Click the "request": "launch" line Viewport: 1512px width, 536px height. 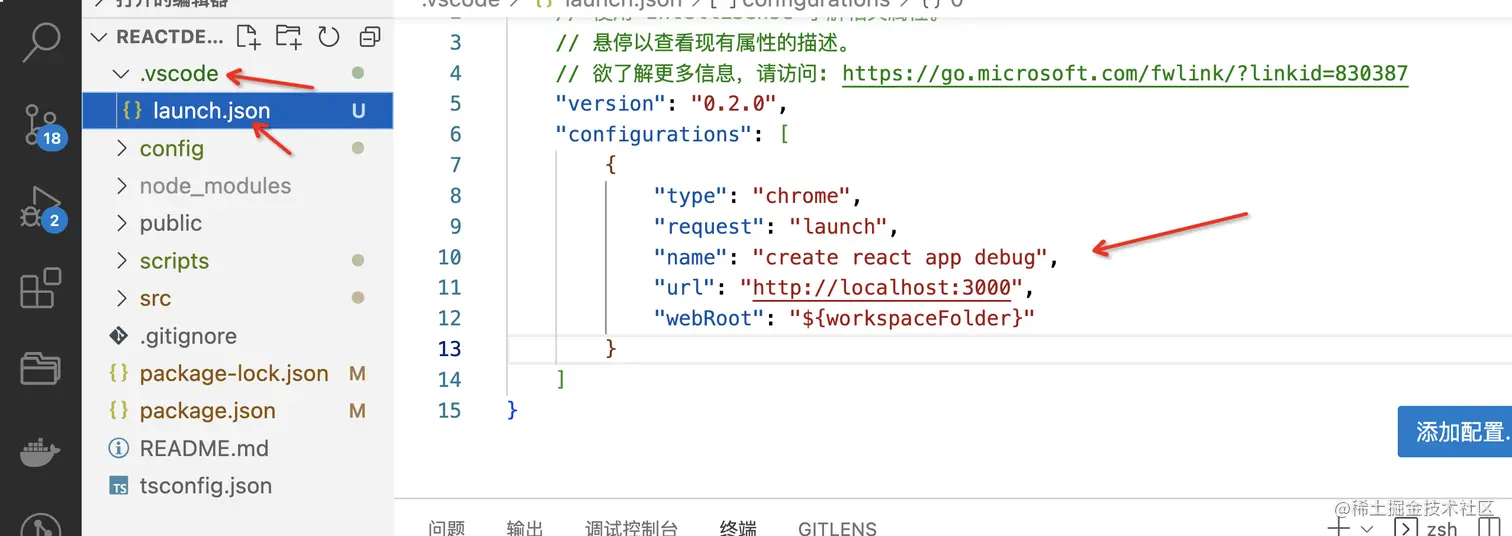point(776,227)
